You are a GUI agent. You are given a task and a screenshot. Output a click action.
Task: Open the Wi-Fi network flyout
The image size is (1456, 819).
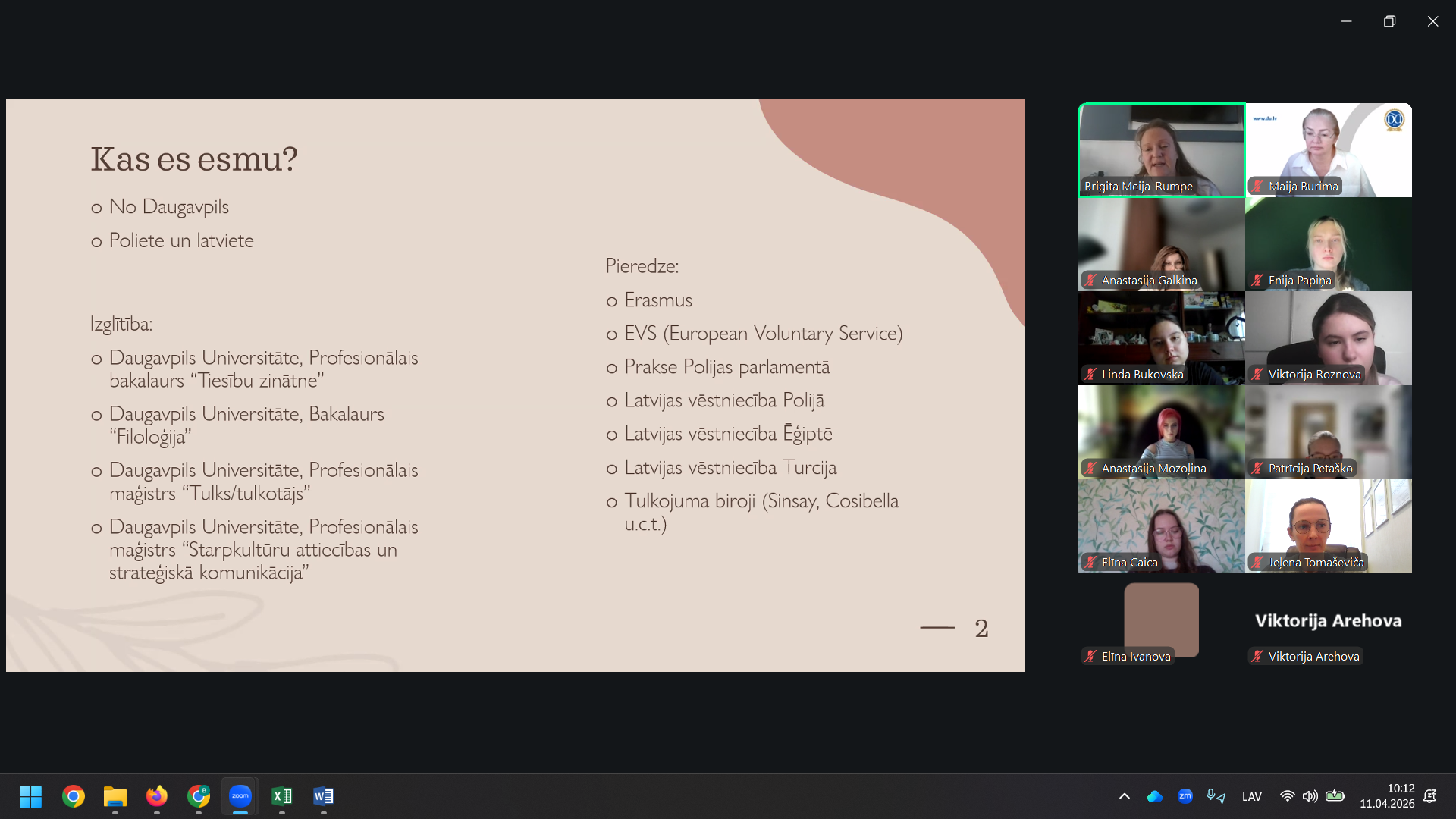(x=1287, y=796)
